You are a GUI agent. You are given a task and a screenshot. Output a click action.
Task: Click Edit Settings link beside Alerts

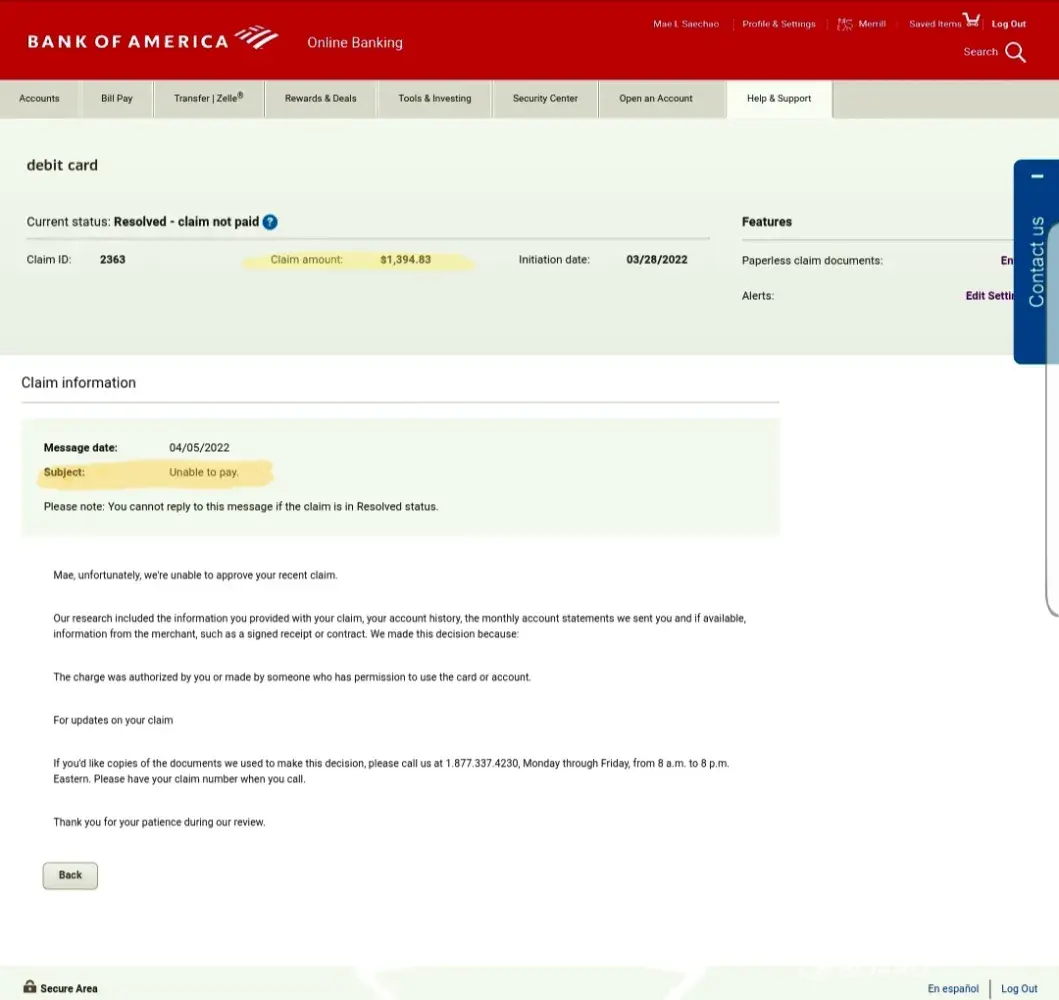pos(989,296)
